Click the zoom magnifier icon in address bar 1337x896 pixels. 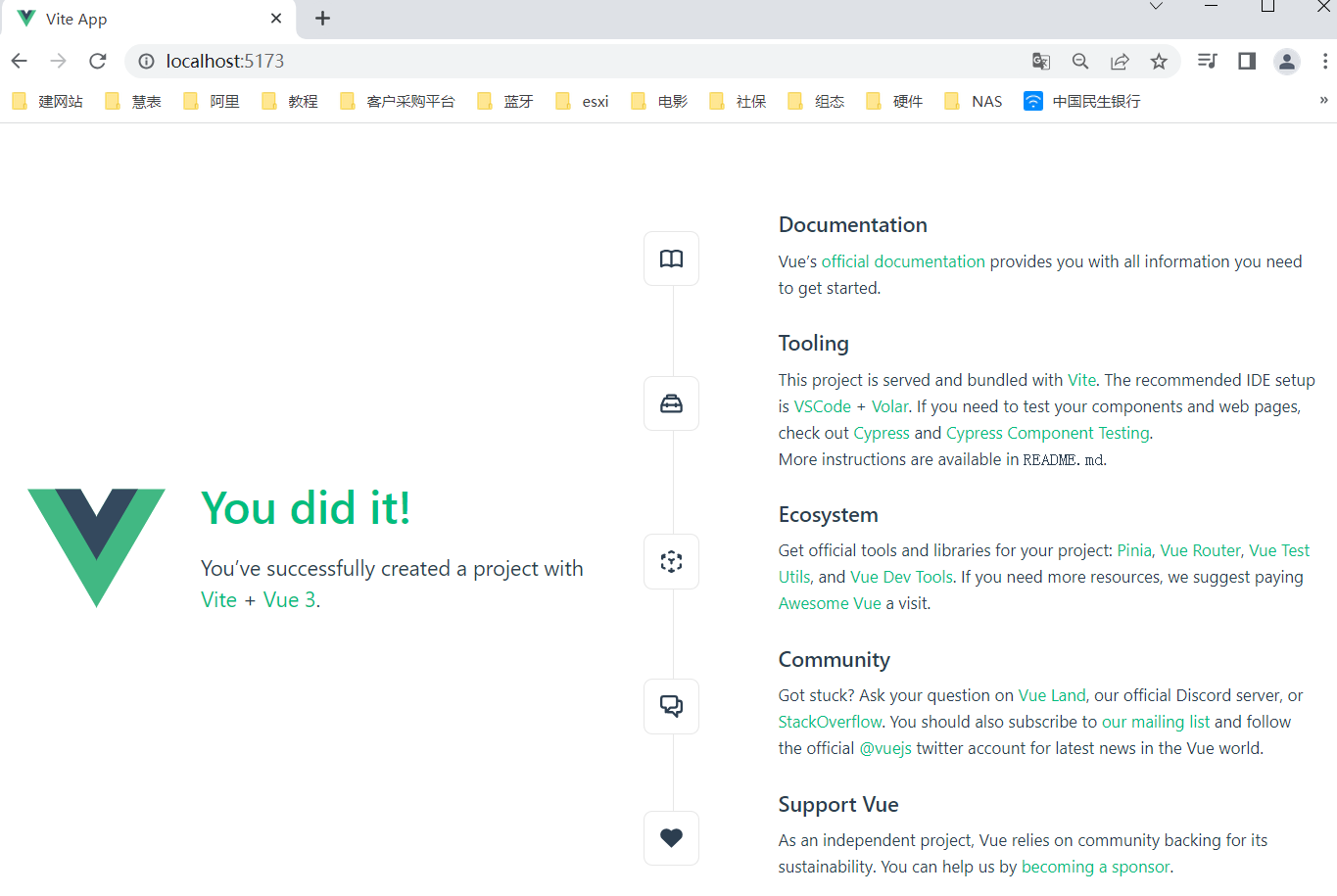point(1080,61)
